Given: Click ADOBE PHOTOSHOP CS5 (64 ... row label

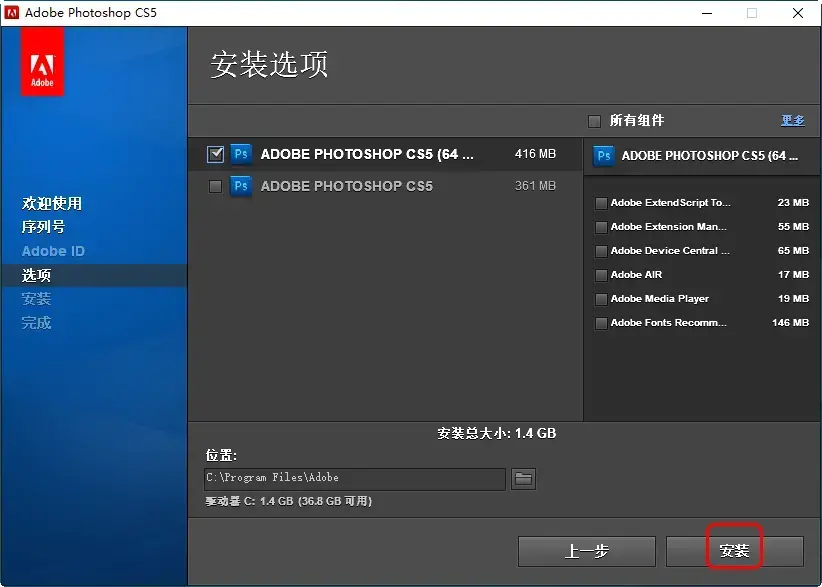Looking at the screenshot, I should click(x=367, y=154).
